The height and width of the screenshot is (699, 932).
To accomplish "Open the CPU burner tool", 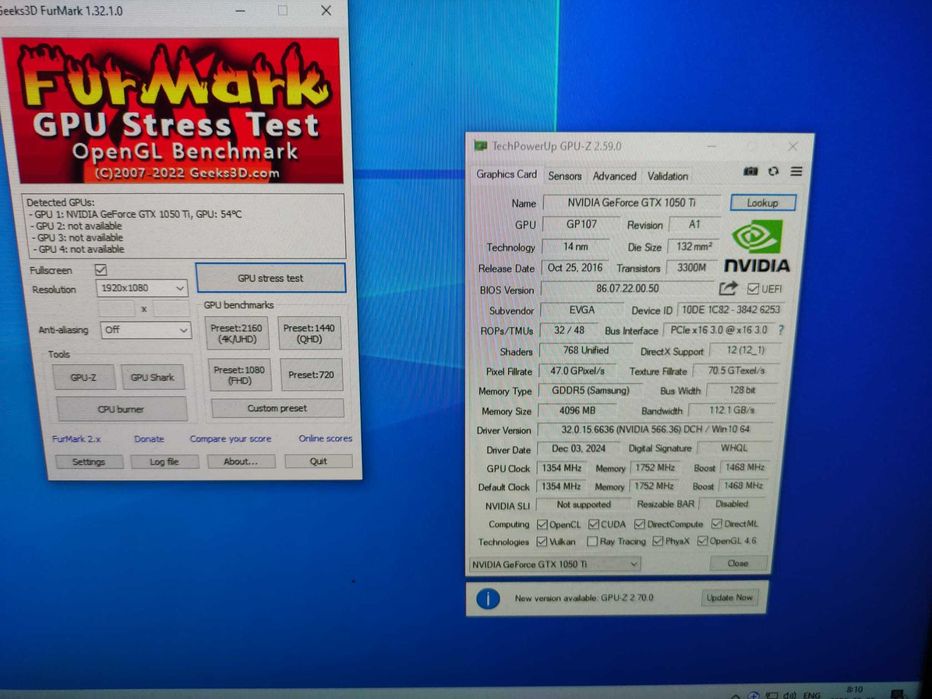I will pos(121,410).
